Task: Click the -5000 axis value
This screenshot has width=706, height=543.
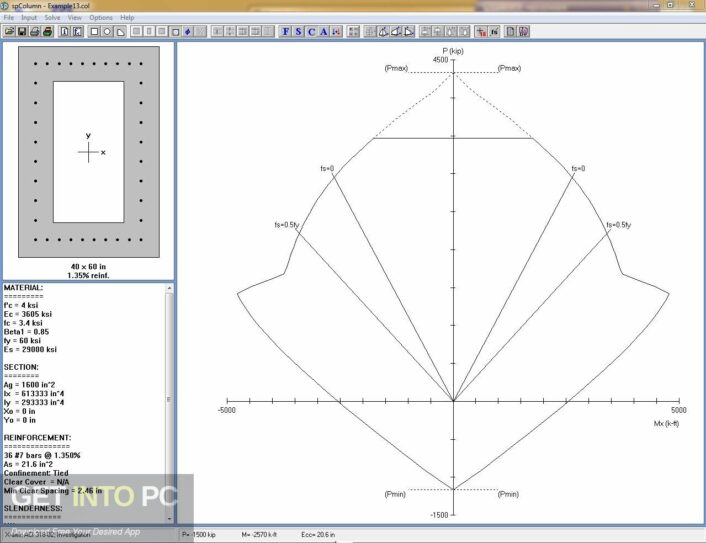Action: click(226, 410)
